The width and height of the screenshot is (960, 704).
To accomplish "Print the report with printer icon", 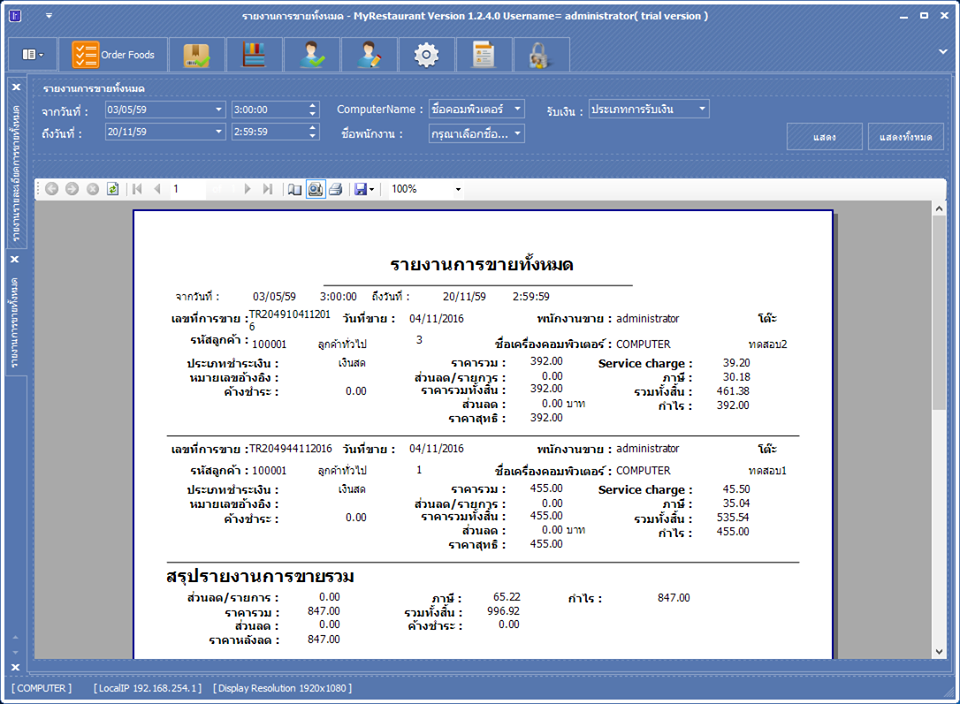I will [336, 189].
